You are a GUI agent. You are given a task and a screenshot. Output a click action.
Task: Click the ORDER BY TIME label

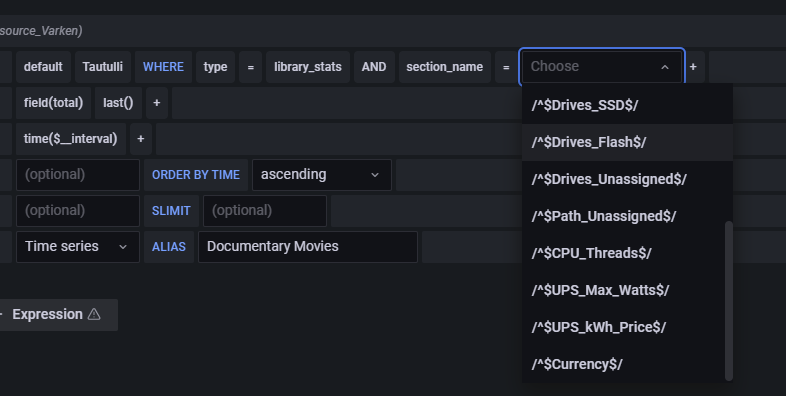196,175
